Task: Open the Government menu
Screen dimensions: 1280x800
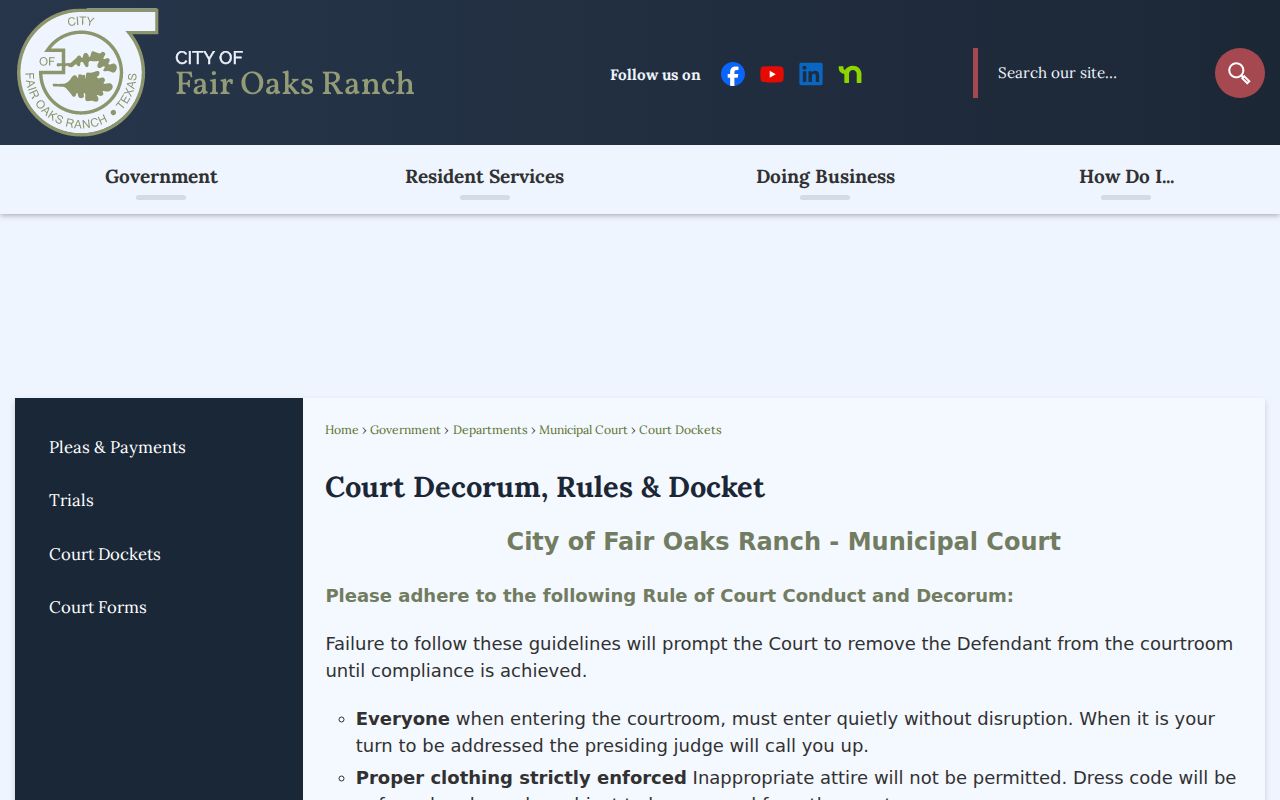Action: (161, 177)
